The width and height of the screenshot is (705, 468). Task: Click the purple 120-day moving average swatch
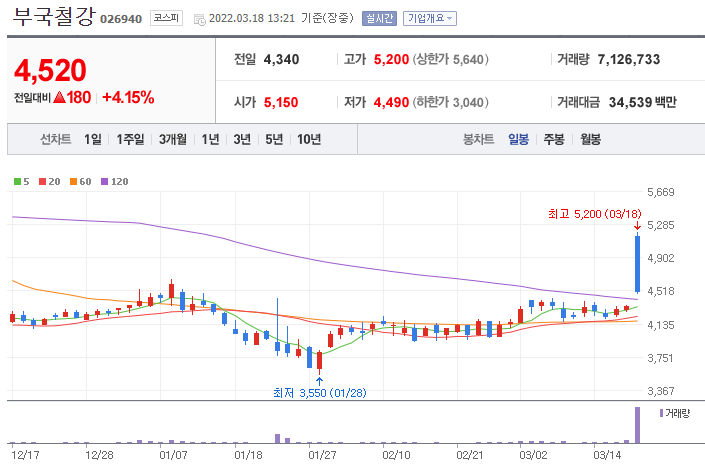pyautogui.click(x=104, y=182)
